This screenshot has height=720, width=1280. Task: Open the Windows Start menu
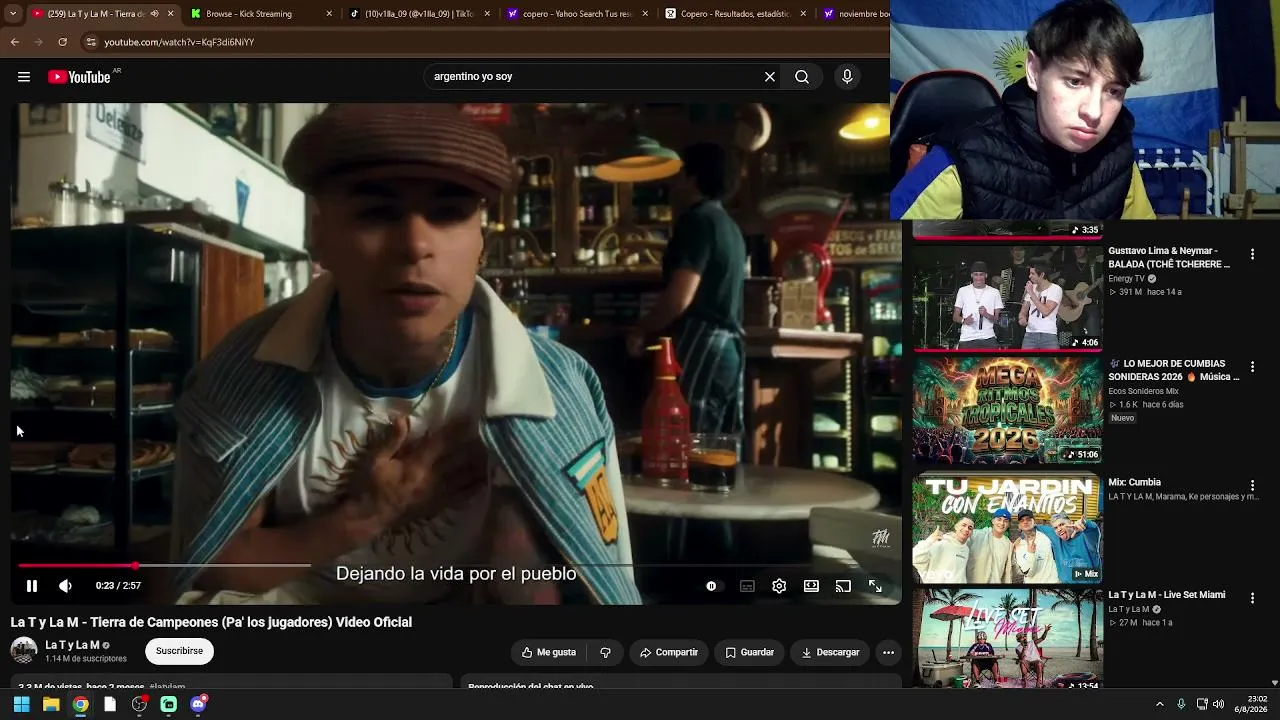[x=21, y=704]
